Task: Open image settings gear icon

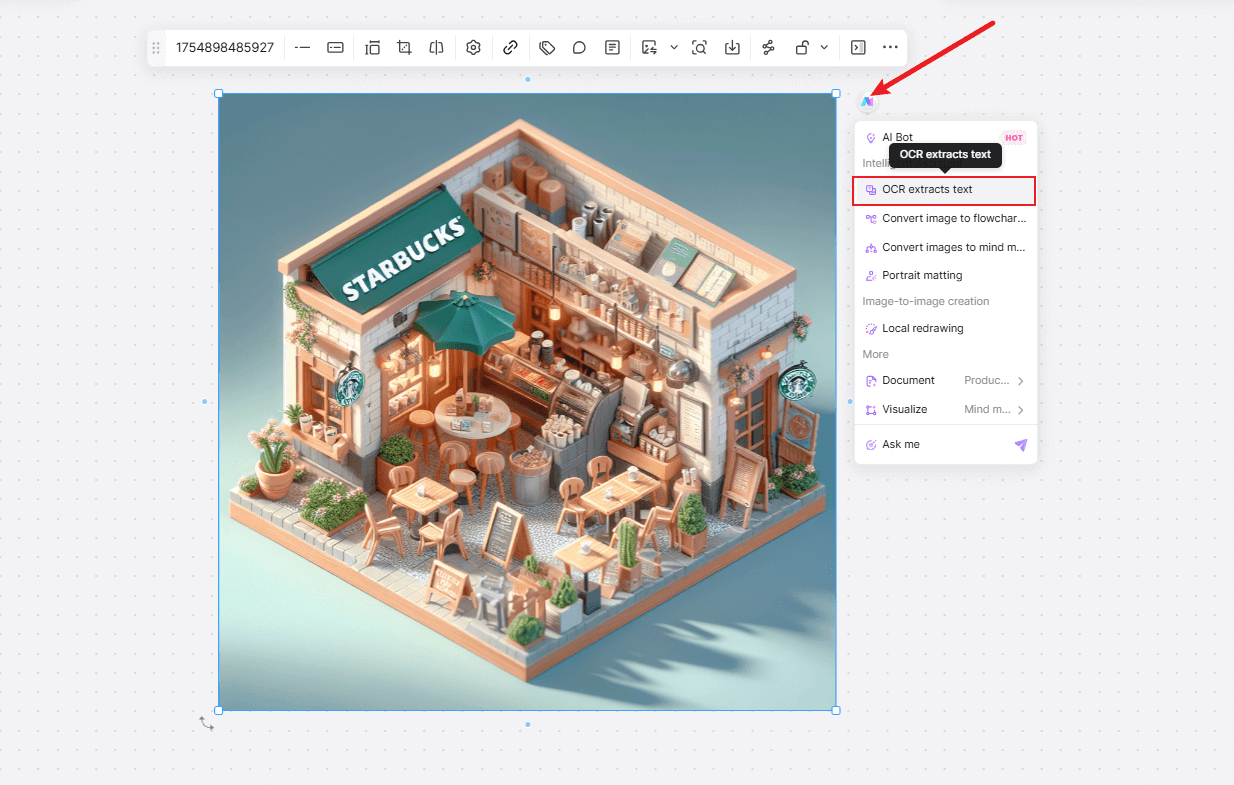Action: click(x=473, y=47)
